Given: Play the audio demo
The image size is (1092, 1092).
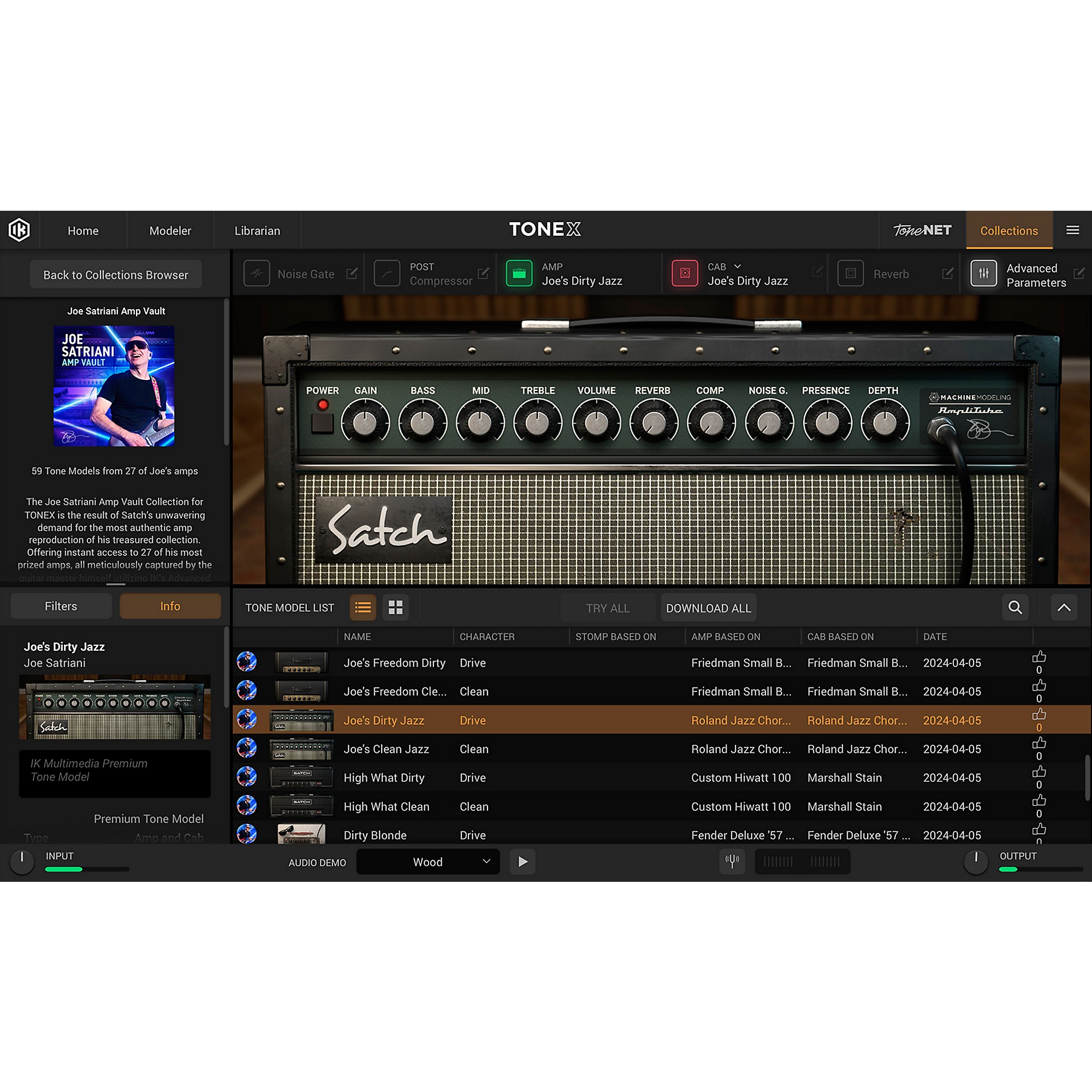Looking at the screenshot, I should click(523, 862).
